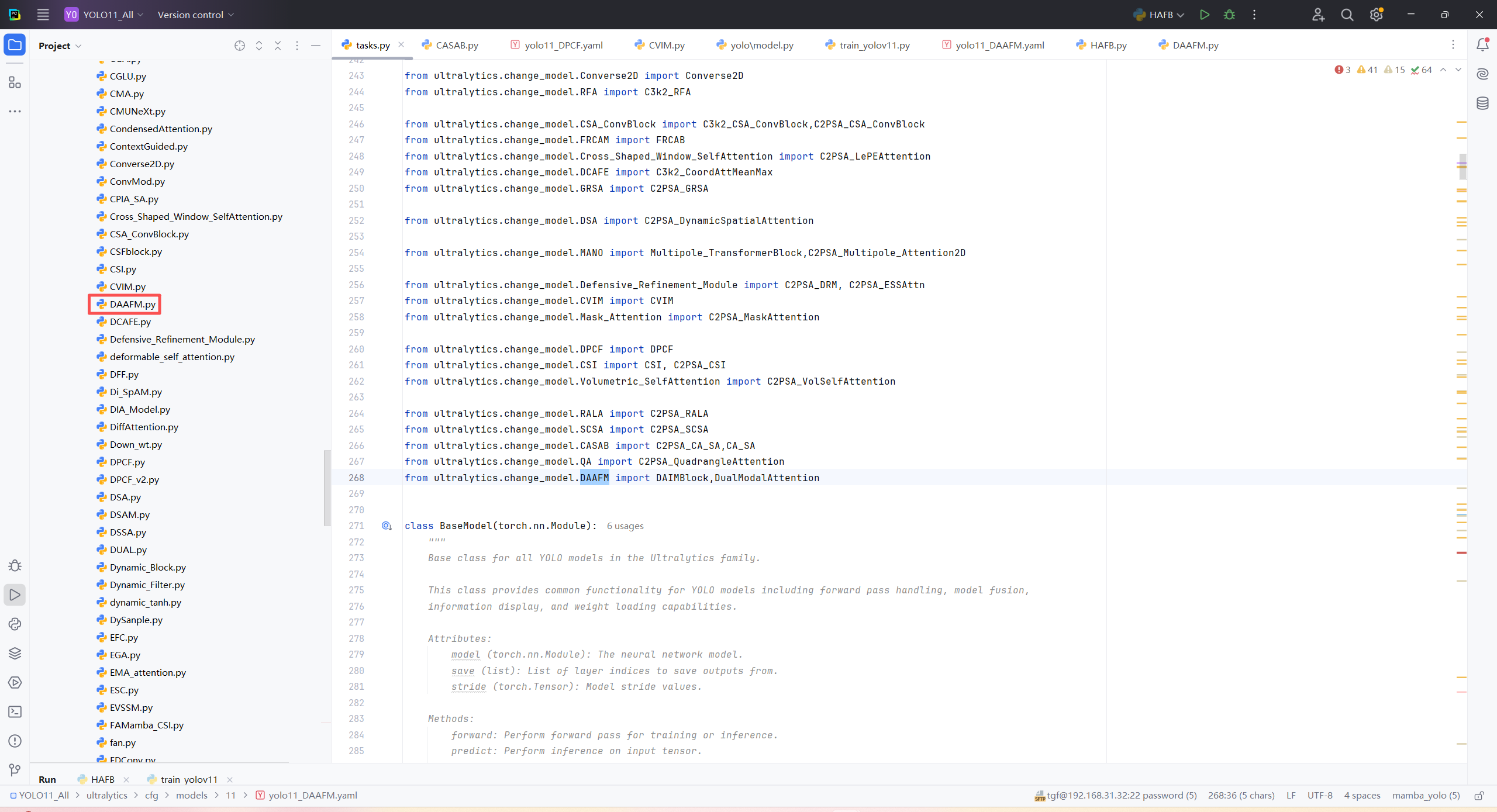Open DCAFE.py in the project tree
This screenshot has height=812, width=1497.
coord(130,322)
